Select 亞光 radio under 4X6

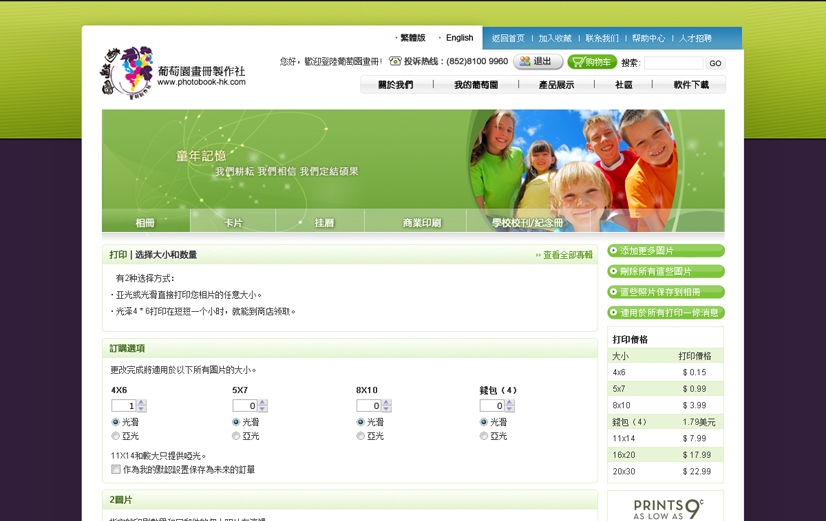(116, 436)
